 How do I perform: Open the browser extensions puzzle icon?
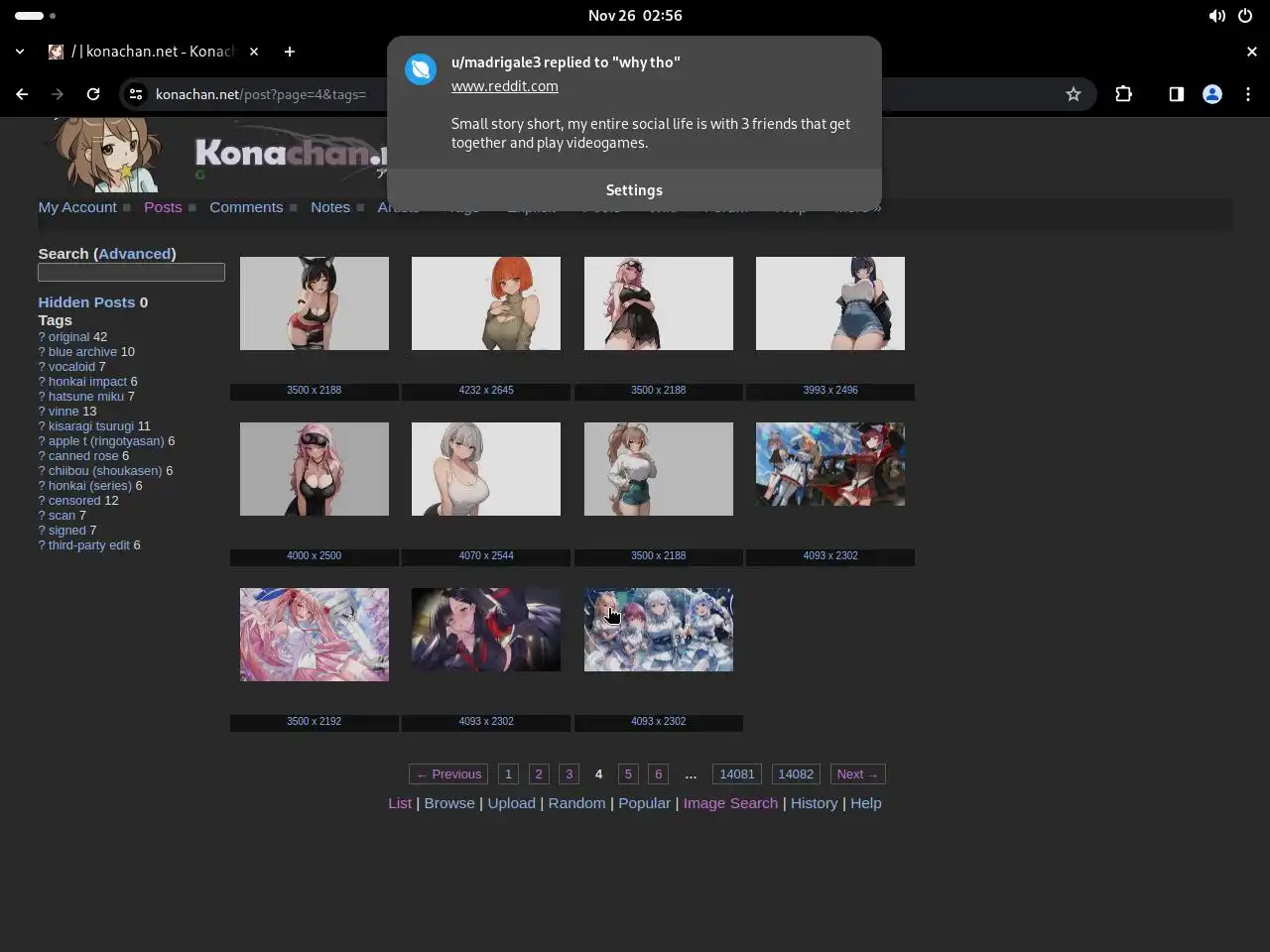click(x=1123, y=94)
